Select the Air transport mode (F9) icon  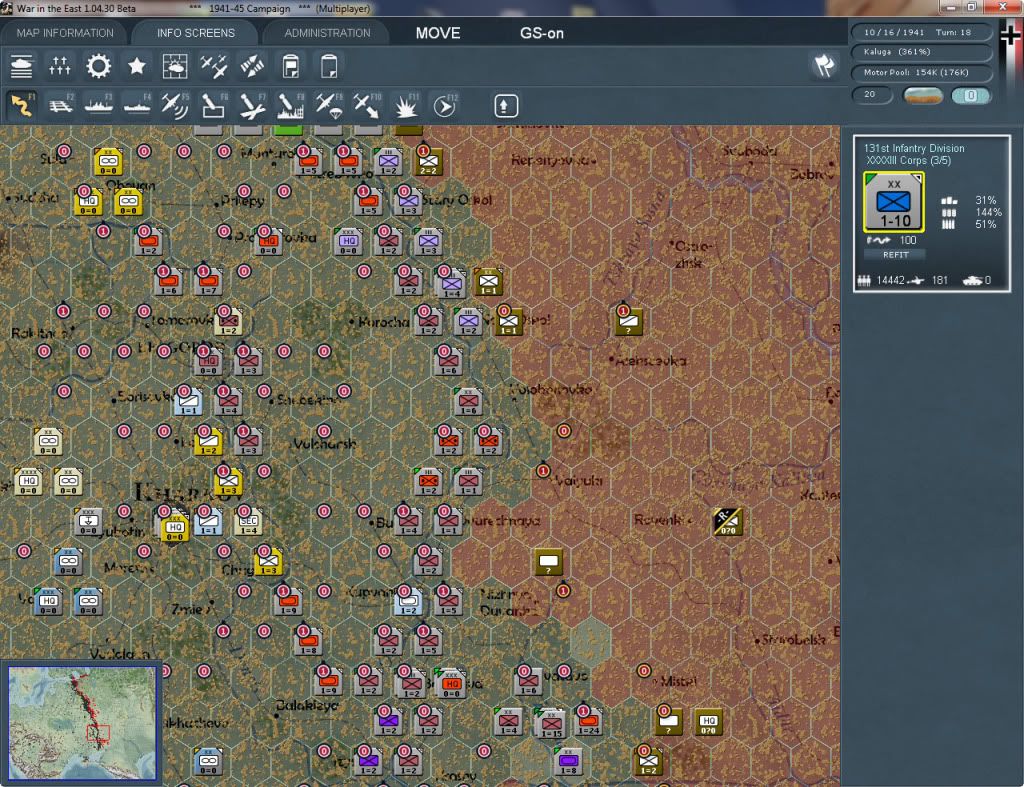[x=328, y=105]
